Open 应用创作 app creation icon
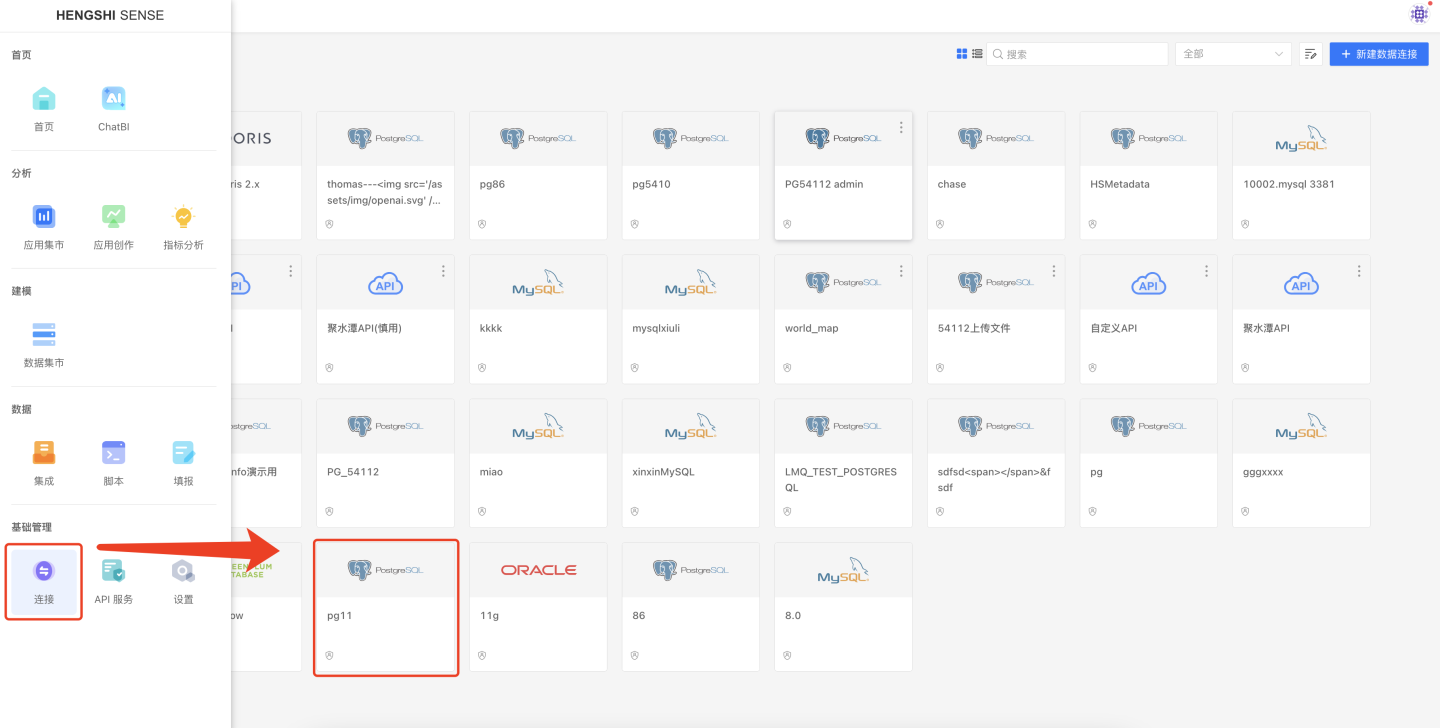 (x=113, y=217)
